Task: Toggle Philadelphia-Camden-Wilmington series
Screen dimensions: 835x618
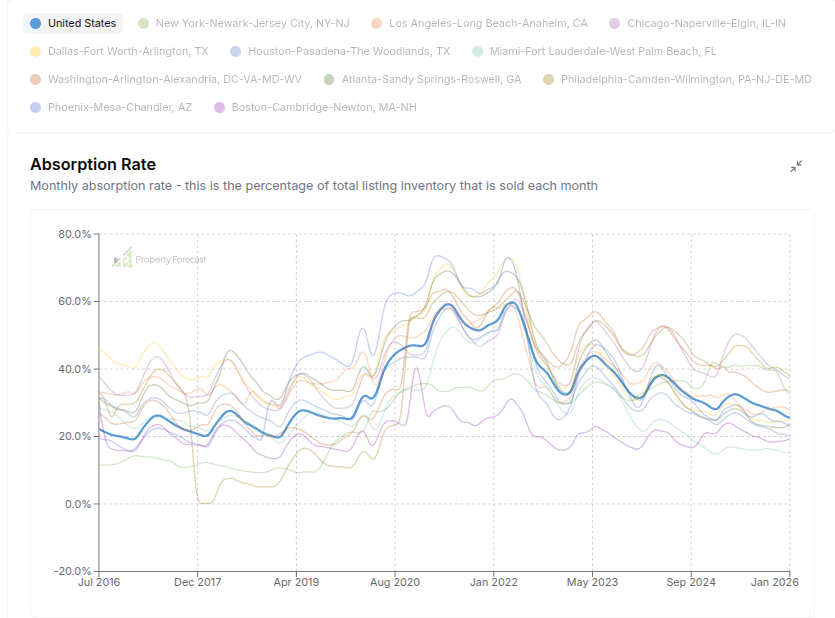Action: pos(677,79)
